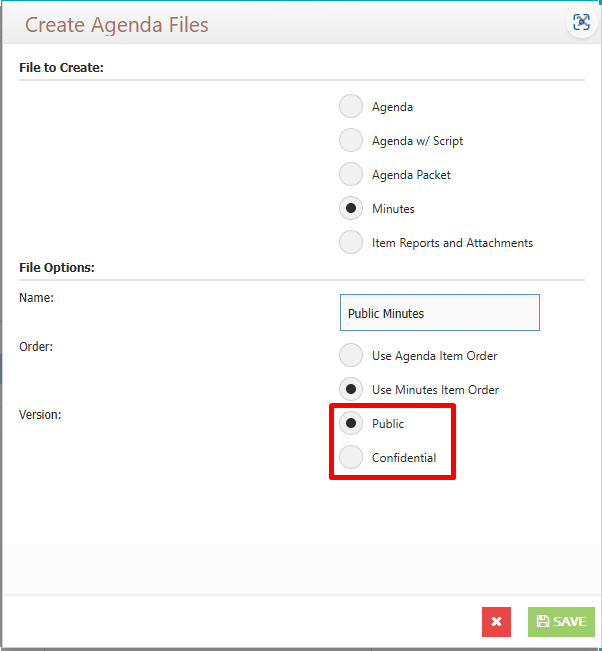Choose the Confidential version radio button
This screenshot has width=602, height=651.
351,458
